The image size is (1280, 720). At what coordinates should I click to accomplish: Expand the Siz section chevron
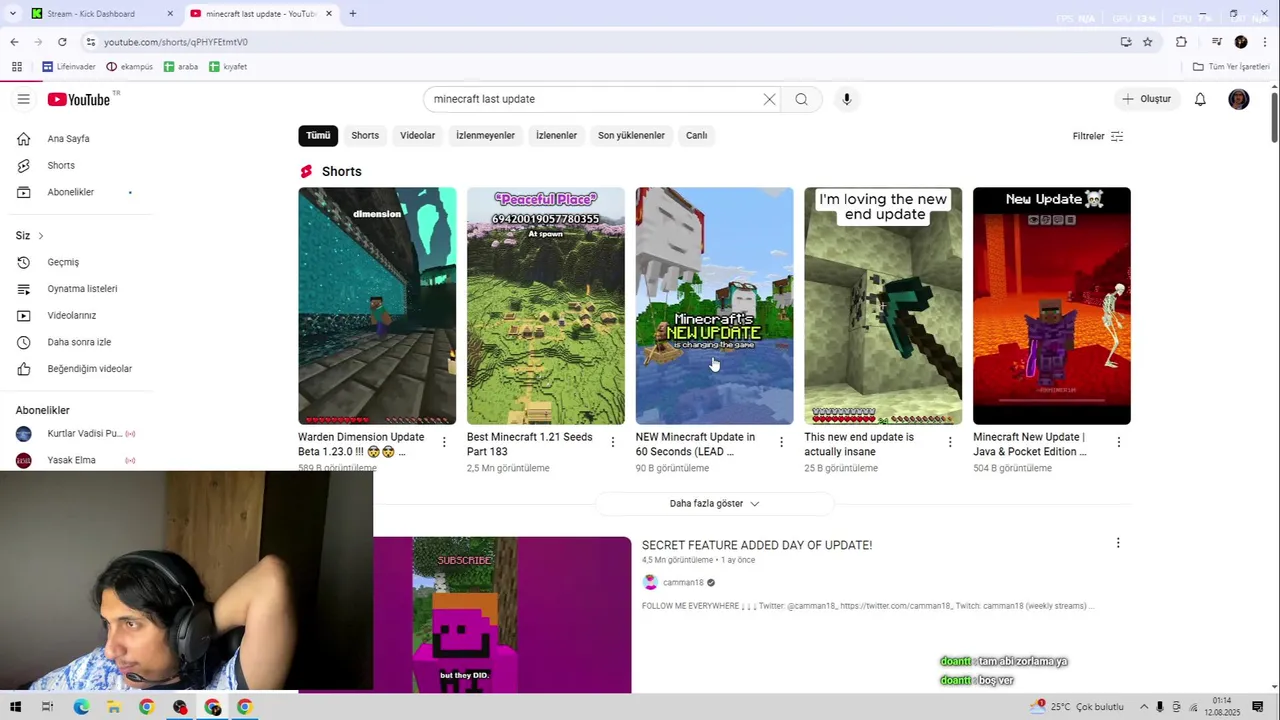pyautogui.click(x=41, y=236)
